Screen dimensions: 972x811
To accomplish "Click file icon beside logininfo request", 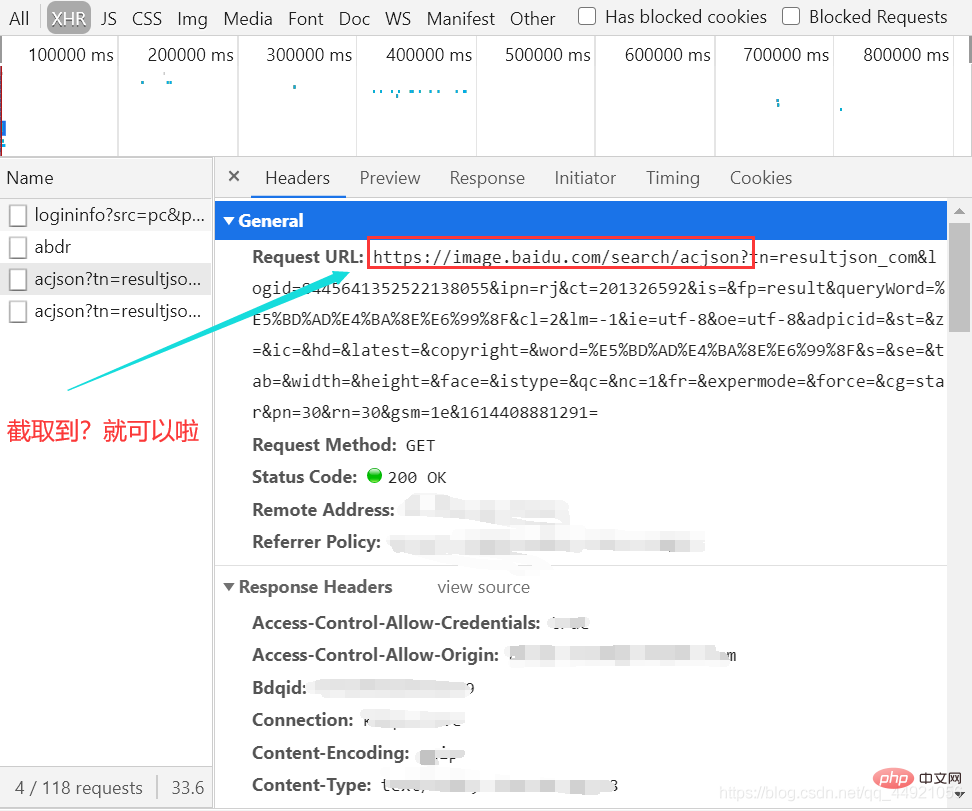I will click(x=18, y=215).
